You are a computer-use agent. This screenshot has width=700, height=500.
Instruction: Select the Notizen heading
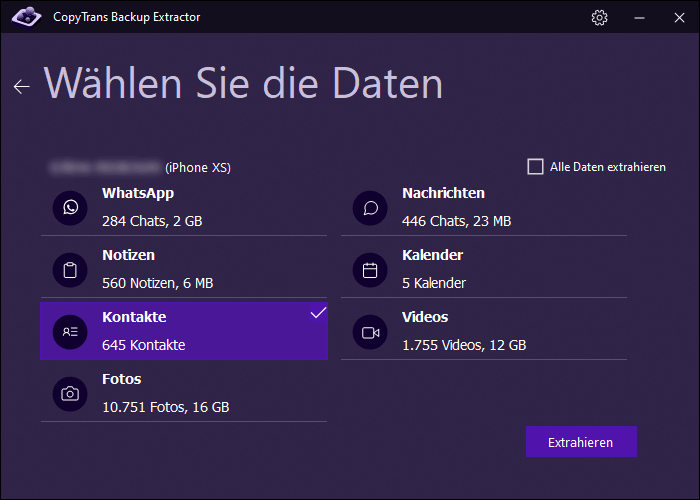[129, 255]
